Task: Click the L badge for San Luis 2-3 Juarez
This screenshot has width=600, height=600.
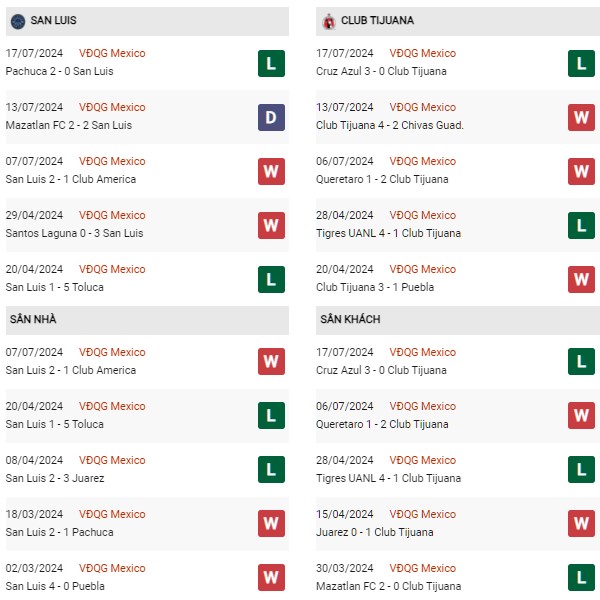Action: click(x=271, y=470)
